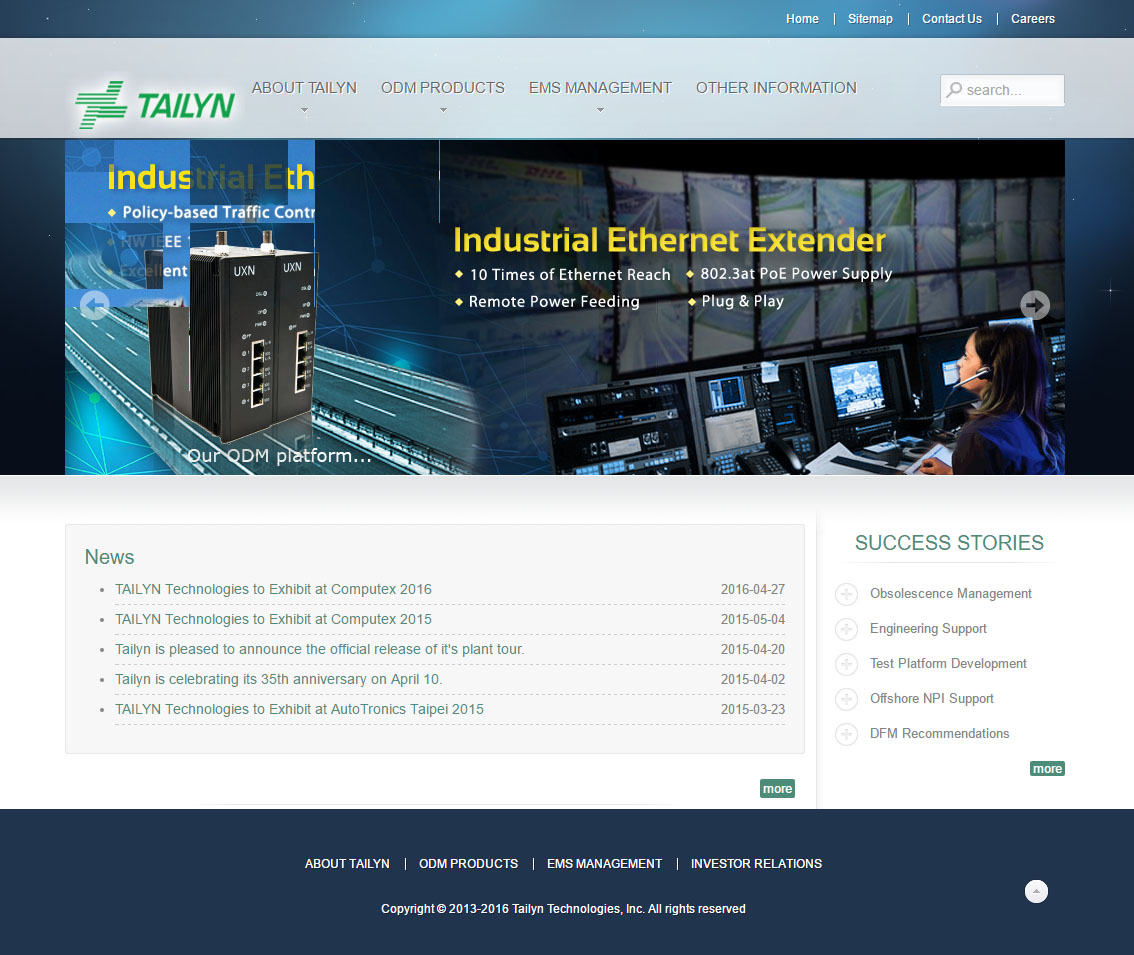Open ABOUT TAILYN main menu

[304, 88]
